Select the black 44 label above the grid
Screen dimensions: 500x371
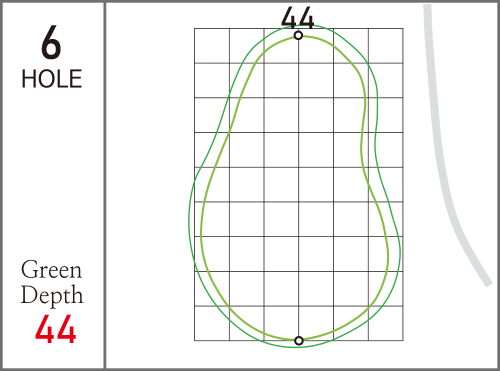coord(297,19)
